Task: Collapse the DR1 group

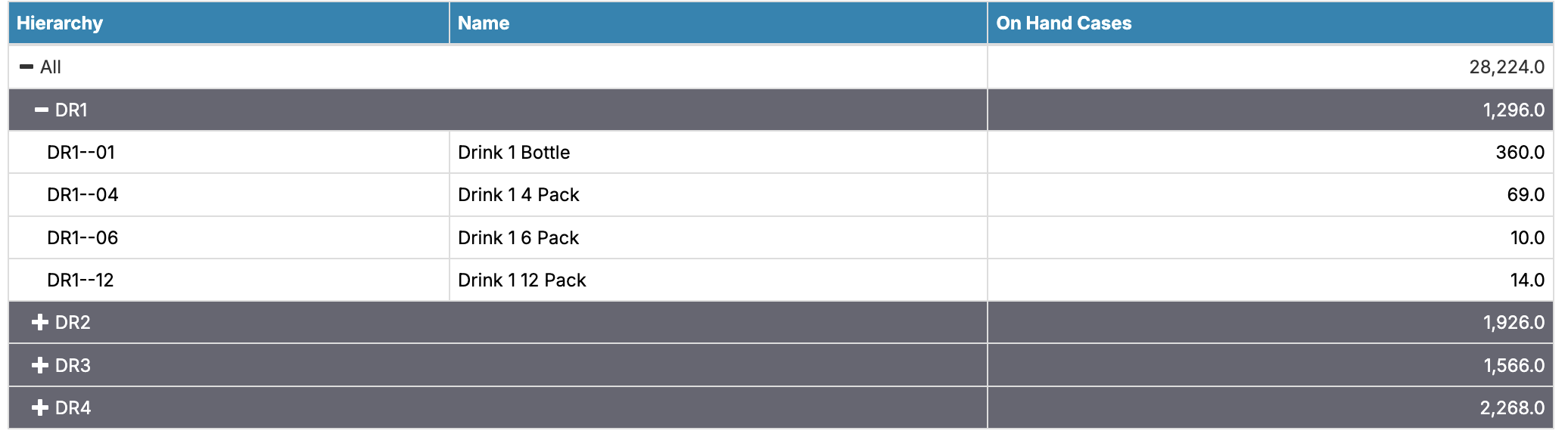Action: [42, 110]
